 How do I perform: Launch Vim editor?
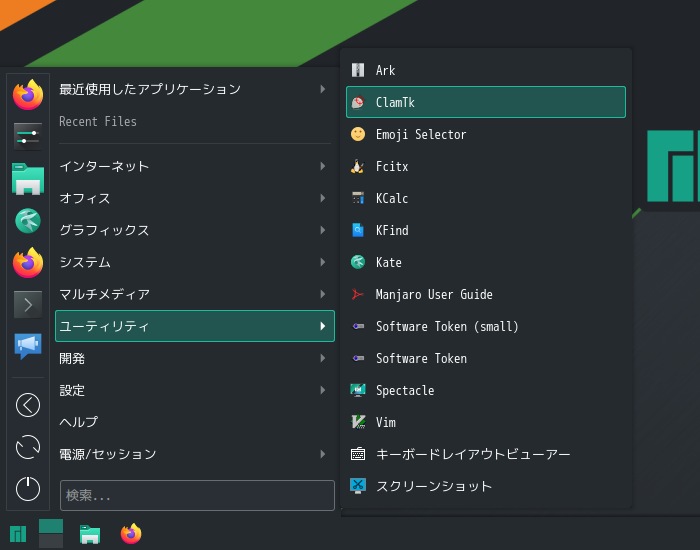[x=486, y=422]
